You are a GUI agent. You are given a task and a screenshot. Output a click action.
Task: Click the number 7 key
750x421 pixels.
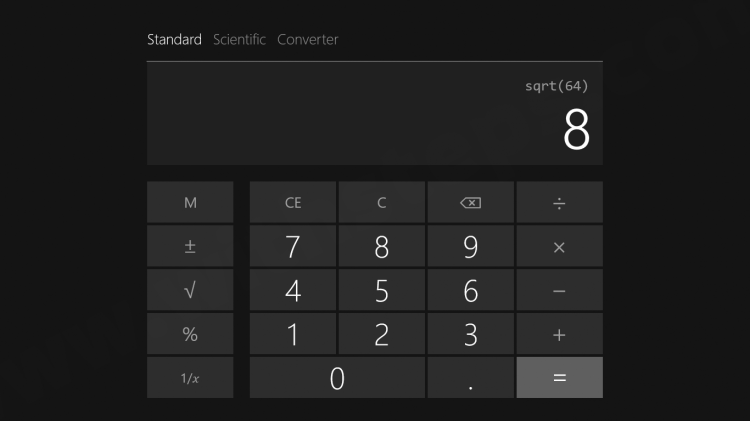pos(293,246)
